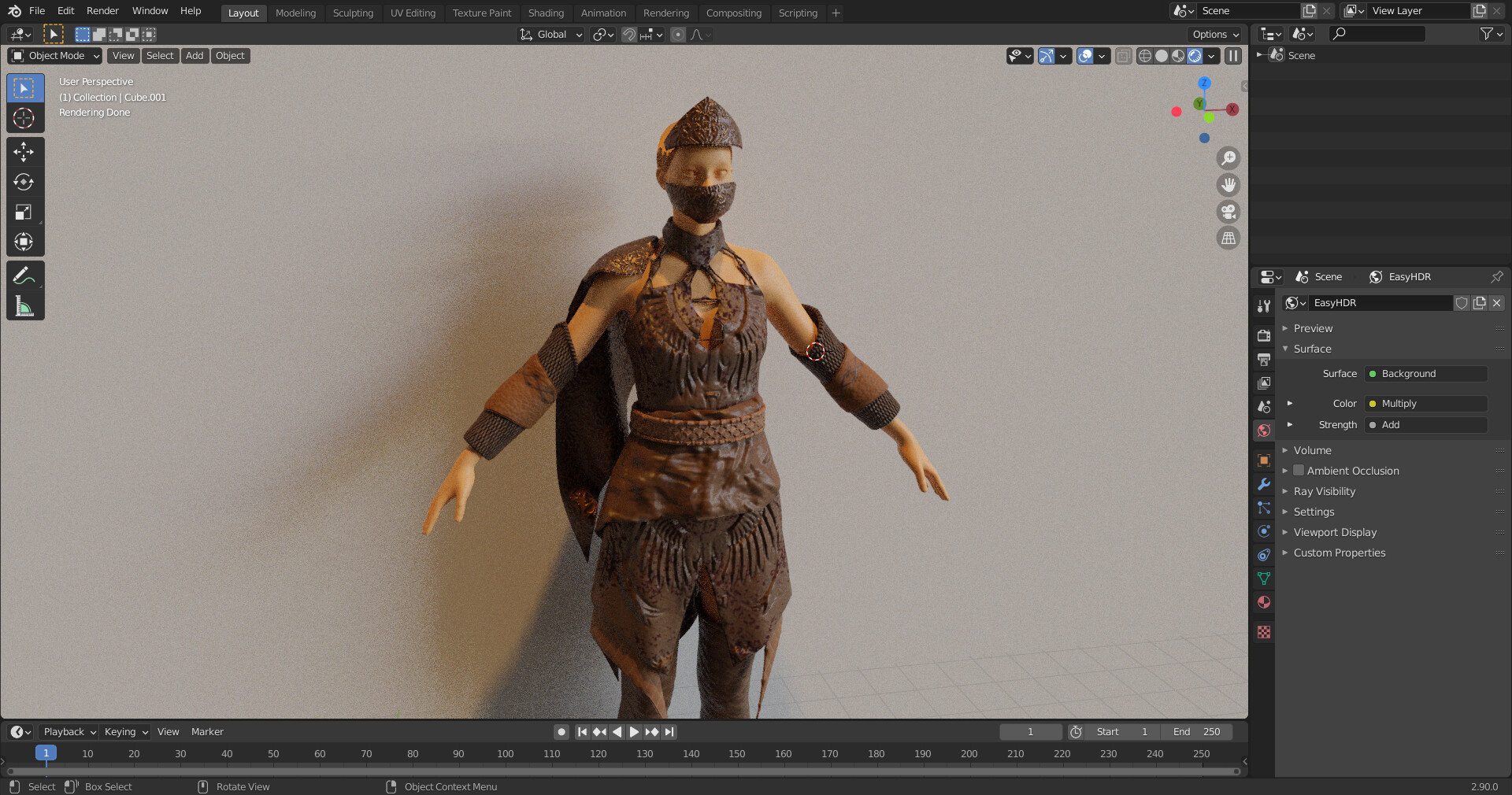Open the Render menu
1512x795 pixels.
pyautogui.click(x=102, y=11)
